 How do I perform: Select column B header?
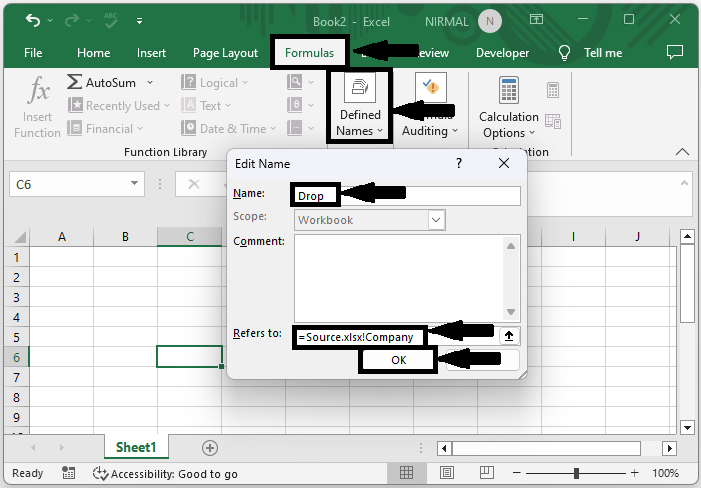click(x=125, y=237)
